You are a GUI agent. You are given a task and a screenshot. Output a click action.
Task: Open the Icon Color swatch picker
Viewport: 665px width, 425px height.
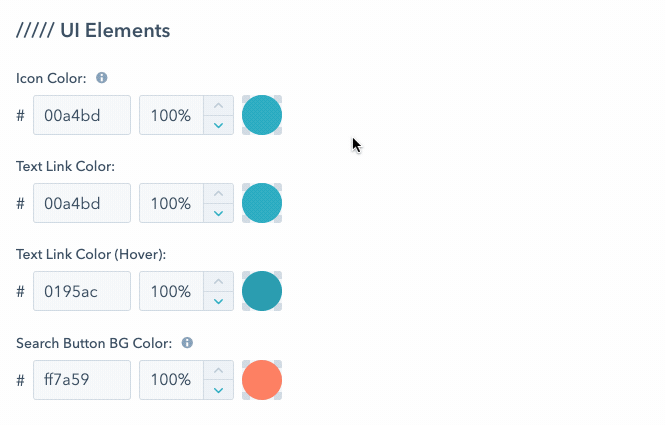tap(262, 115)
